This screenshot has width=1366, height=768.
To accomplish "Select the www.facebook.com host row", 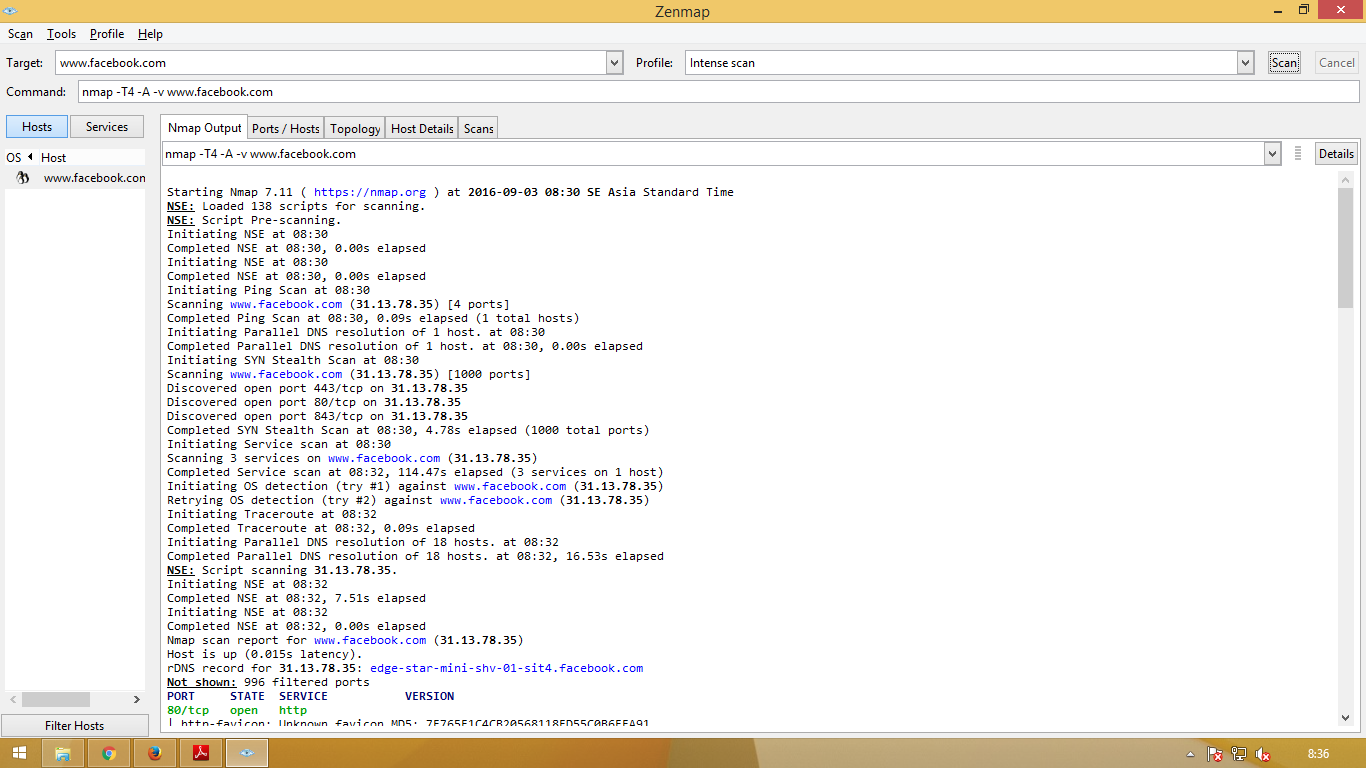I will point(75,178).
